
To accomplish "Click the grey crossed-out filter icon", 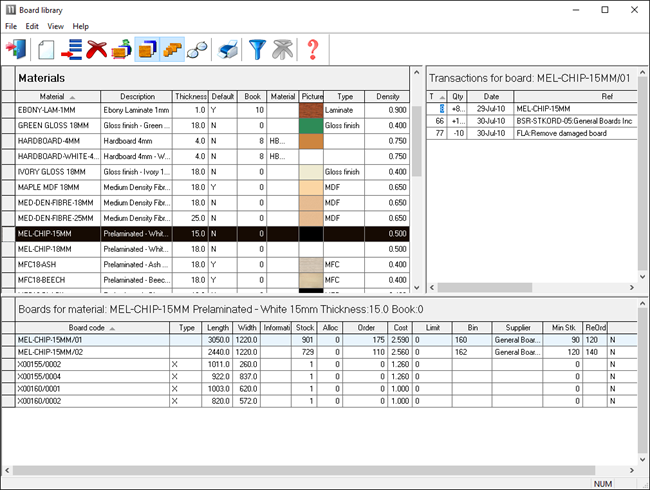I will 284,48.
